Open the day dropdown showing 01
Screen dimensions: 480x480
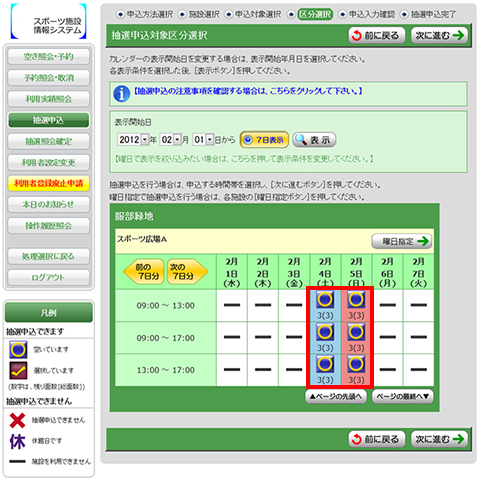tap(203, 139)
